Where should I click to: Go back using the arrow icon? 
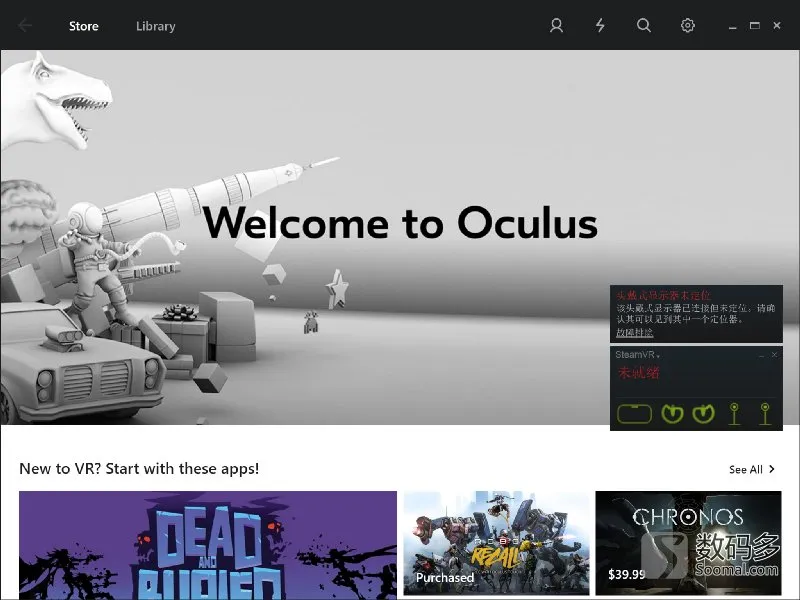24,26
